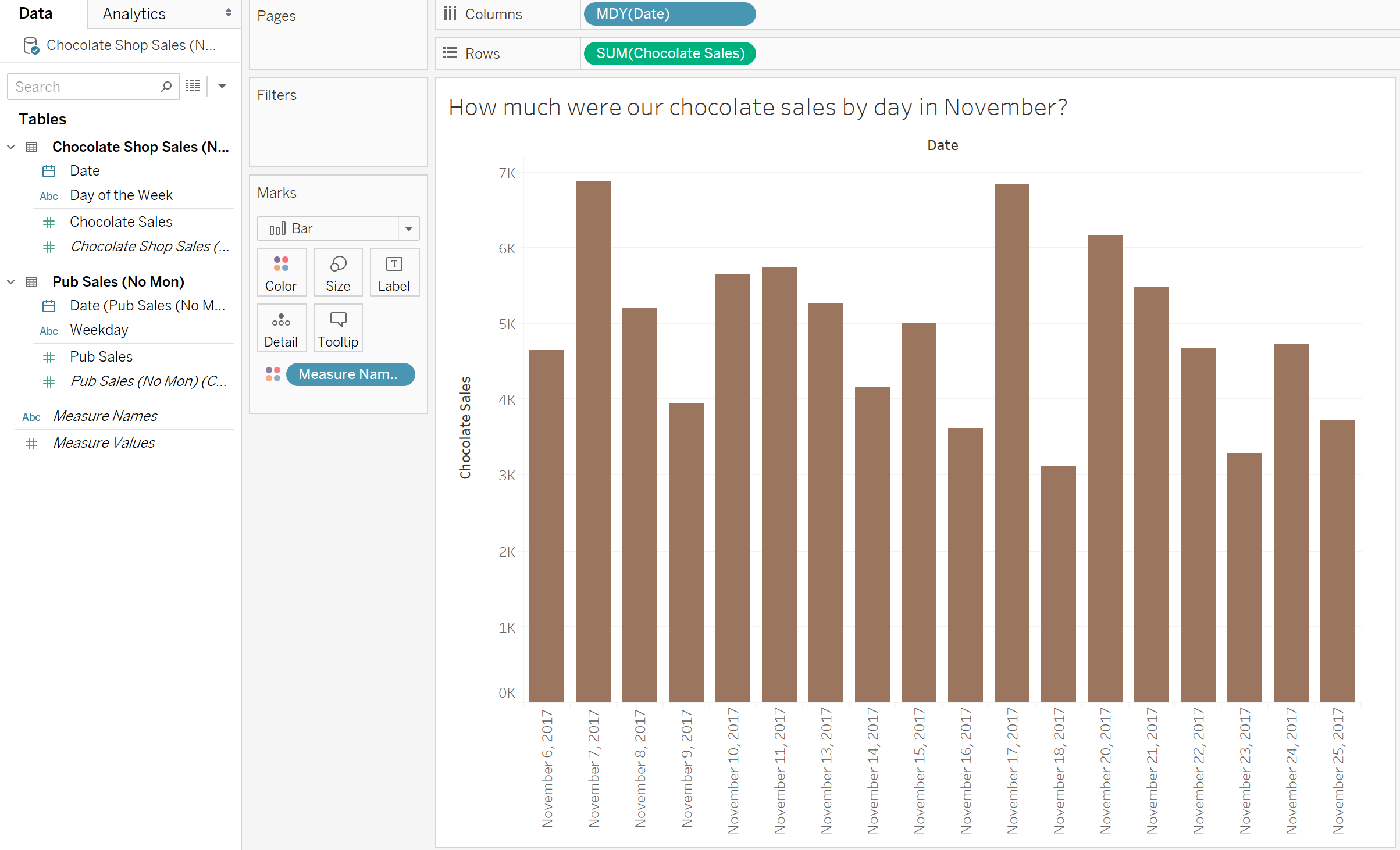Open the data pane options dropdown arrow
The image size is (1400, 850).
click(x=222, y=86)
